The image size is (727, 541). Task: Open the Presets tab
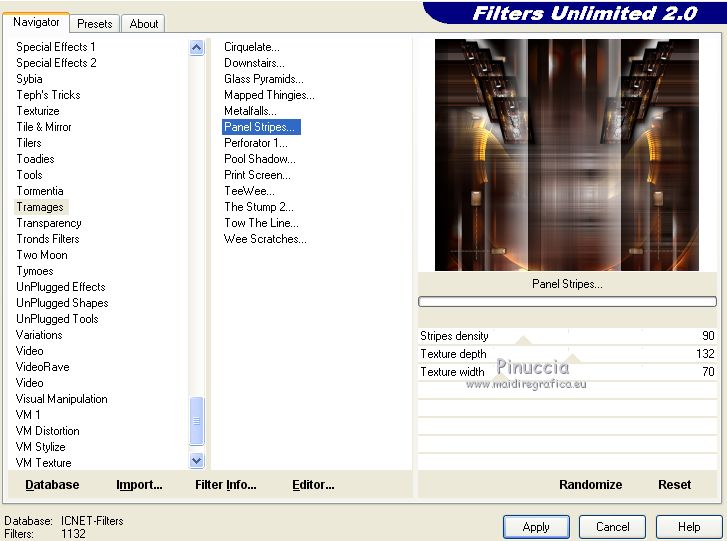(x=95, y=24)
